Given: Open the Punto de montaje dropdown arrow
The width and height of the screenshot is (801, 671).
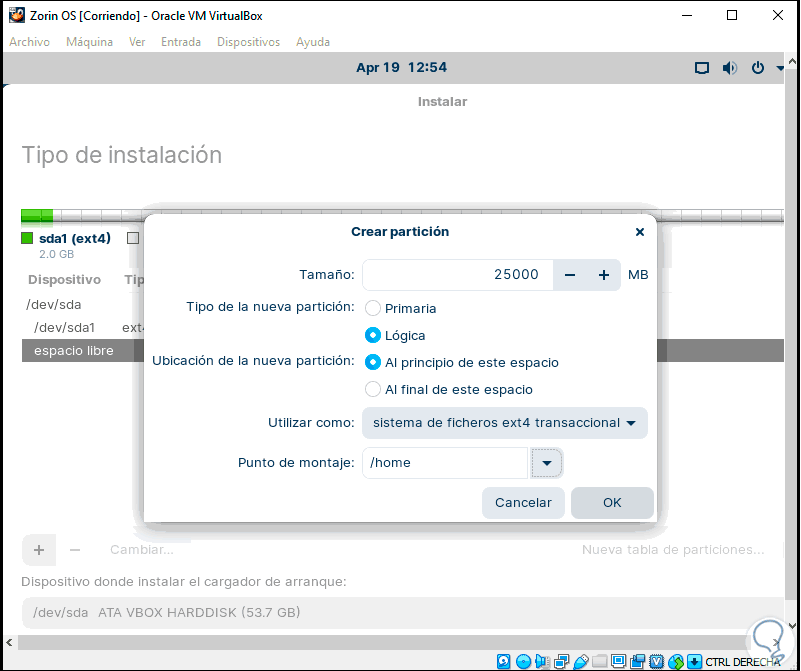Looking at the screenshot, I should coord(547,463).
